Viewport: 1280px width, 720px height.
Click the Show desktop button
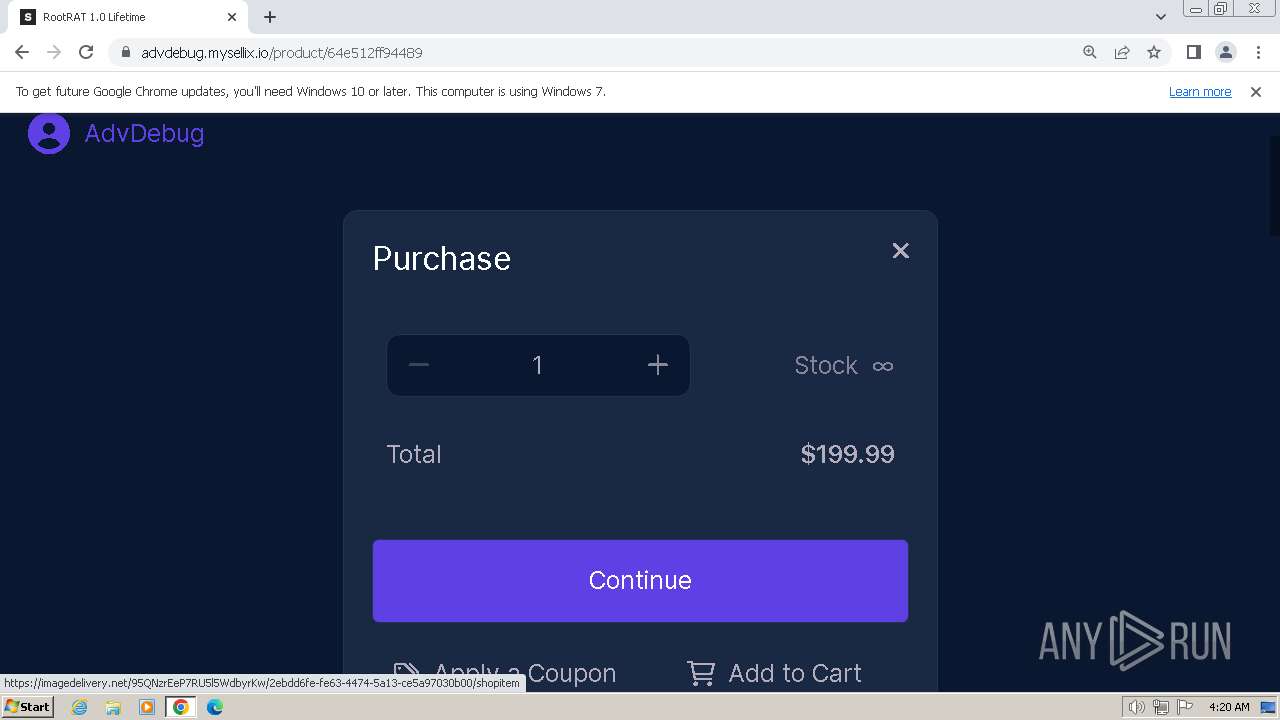[x=1270, y=707]
